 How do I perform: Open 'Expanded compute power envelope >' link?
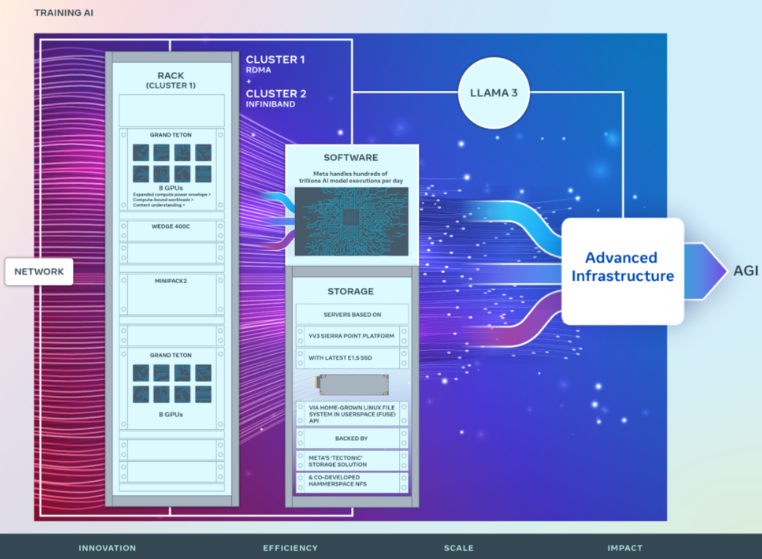172,194
